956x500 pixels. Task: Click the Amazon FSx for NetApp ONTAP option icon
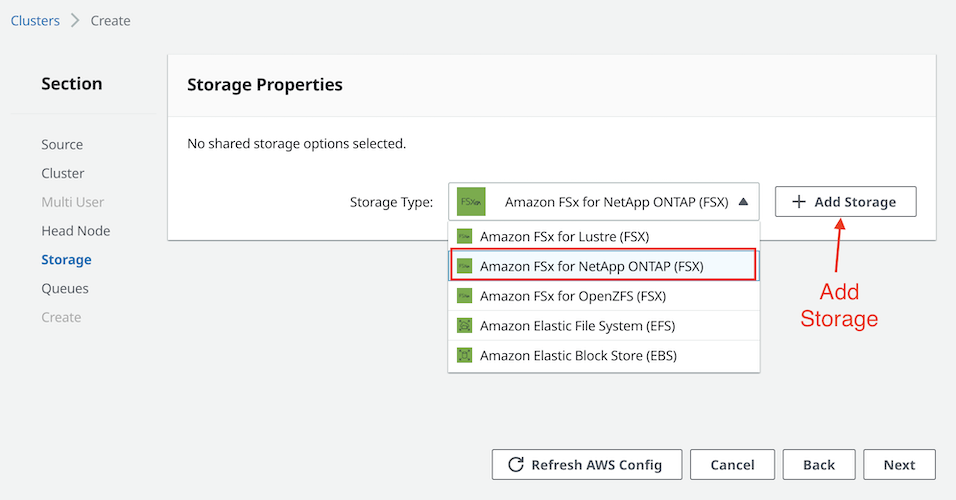click(465, 266)
